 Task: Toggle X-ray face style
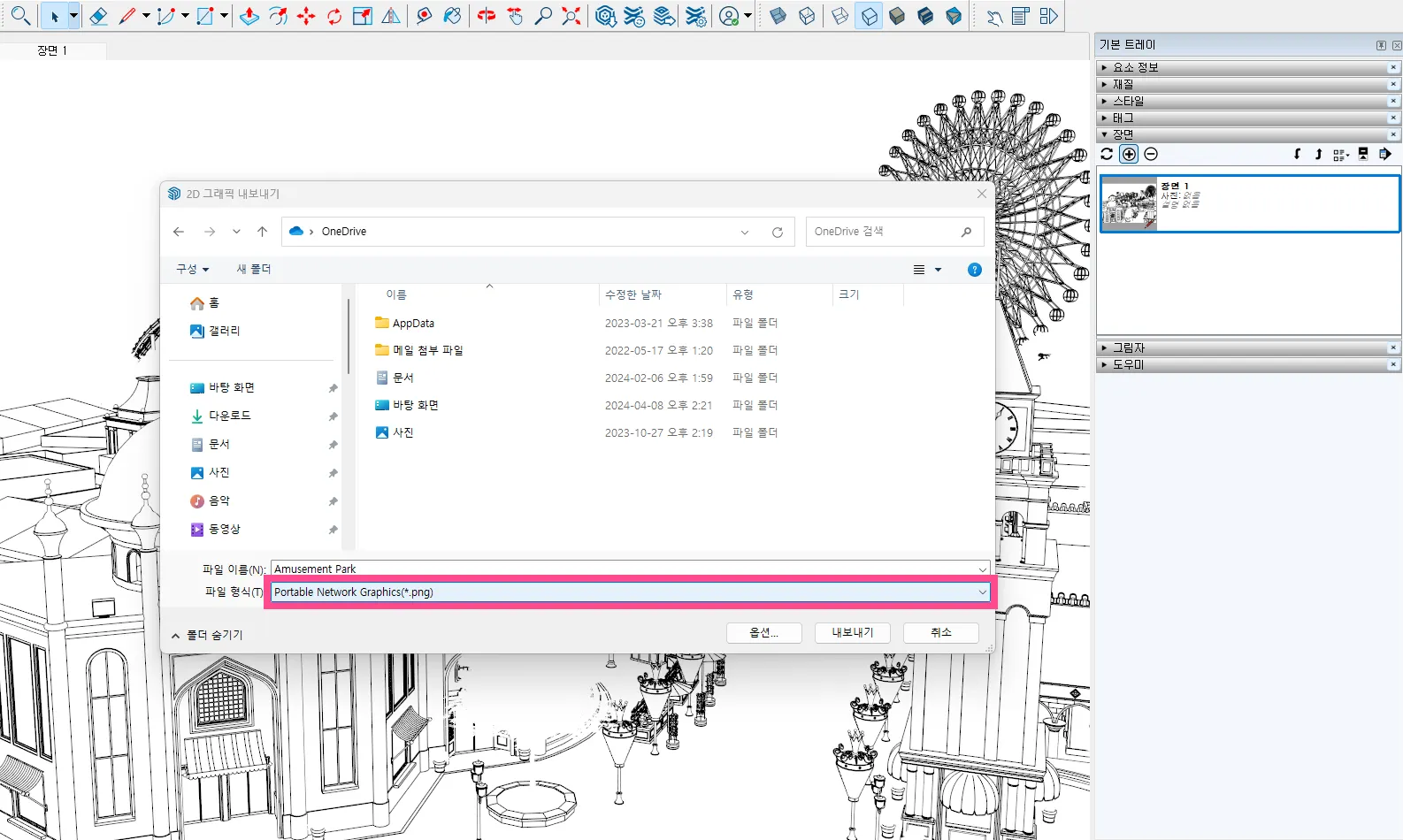pos(778,16)
